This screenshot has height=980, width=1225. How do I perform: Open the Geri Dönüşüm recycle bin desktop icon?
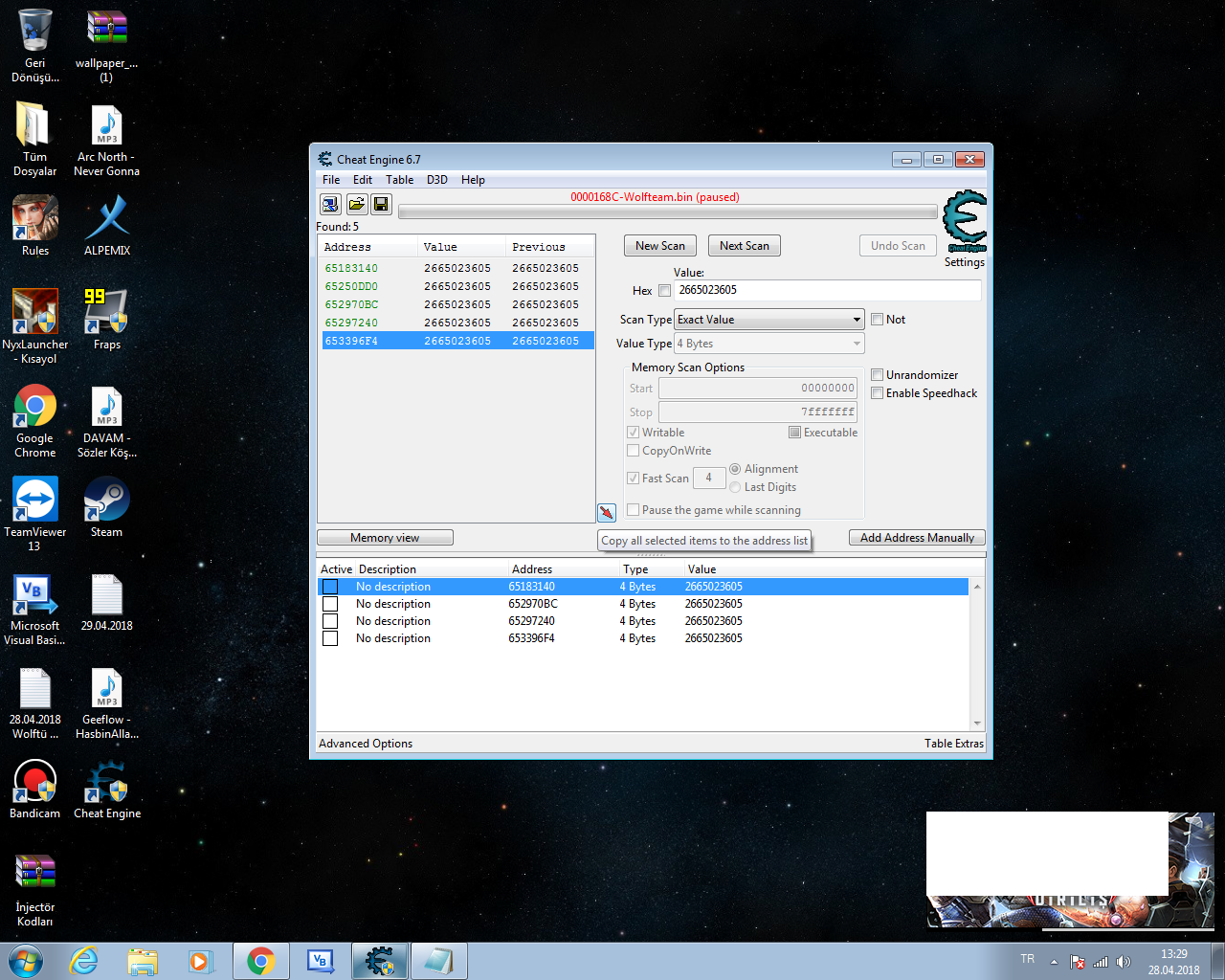pyautogui.click(x=35, y=46)
